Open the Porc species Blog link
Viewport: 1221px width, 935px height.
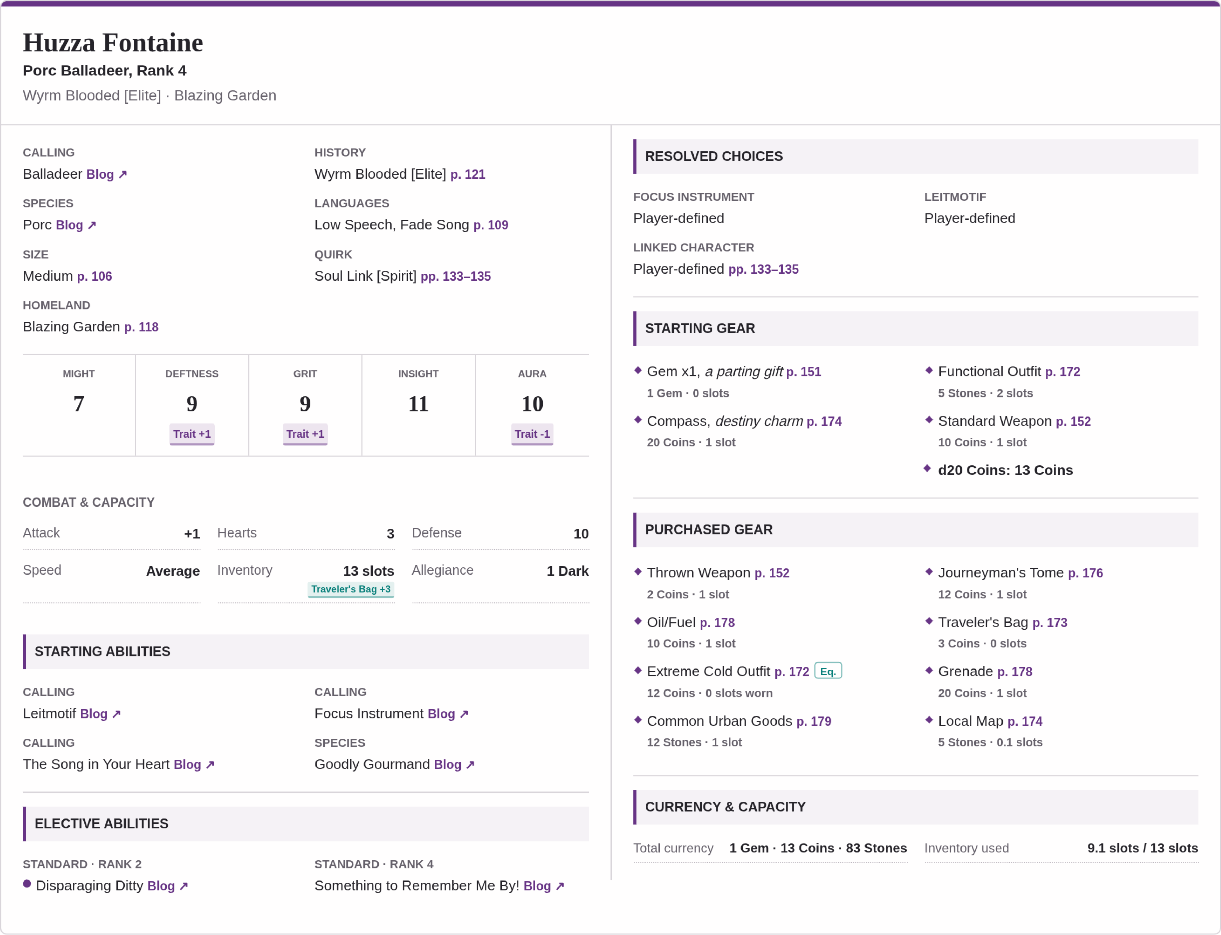76,225
